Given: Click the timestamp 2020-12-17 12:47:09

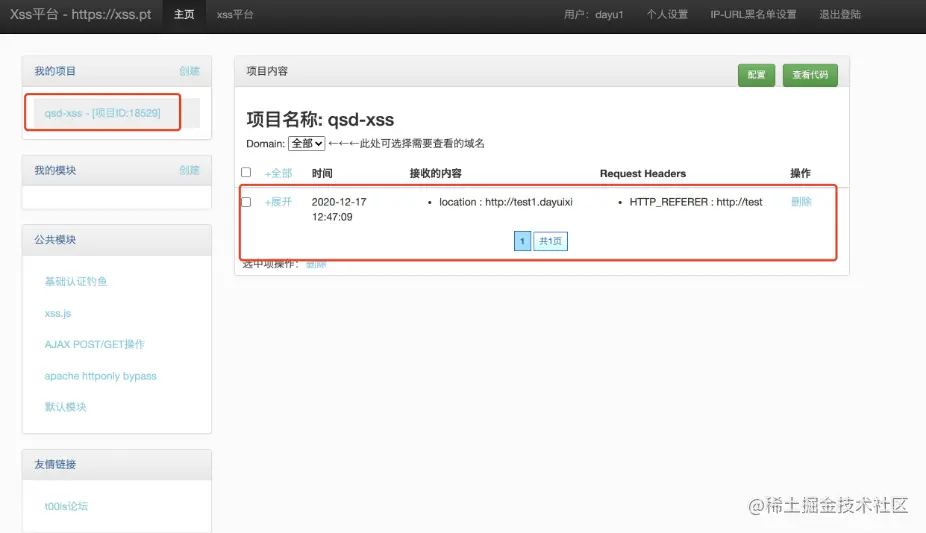Looking at the screenshot, I should 339,210.
